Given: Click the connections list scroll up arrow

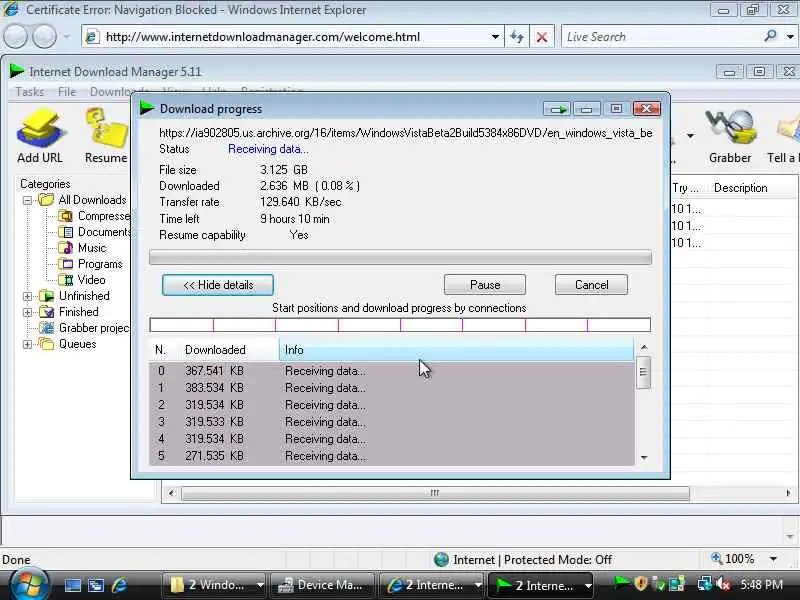Looking at the screenshot, I should click(644, 347).
